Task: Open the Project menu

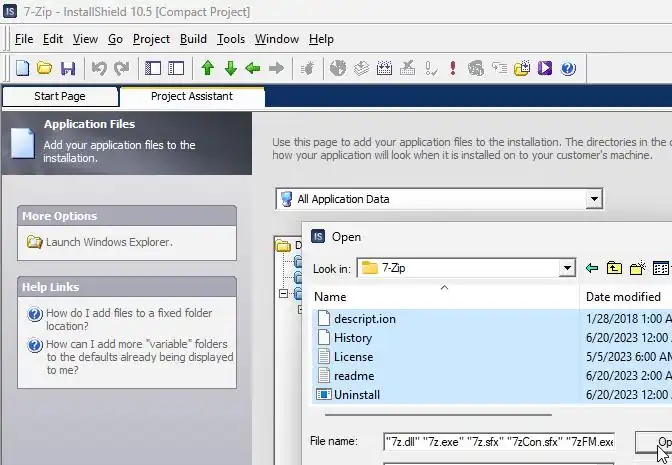Action: 151,39
